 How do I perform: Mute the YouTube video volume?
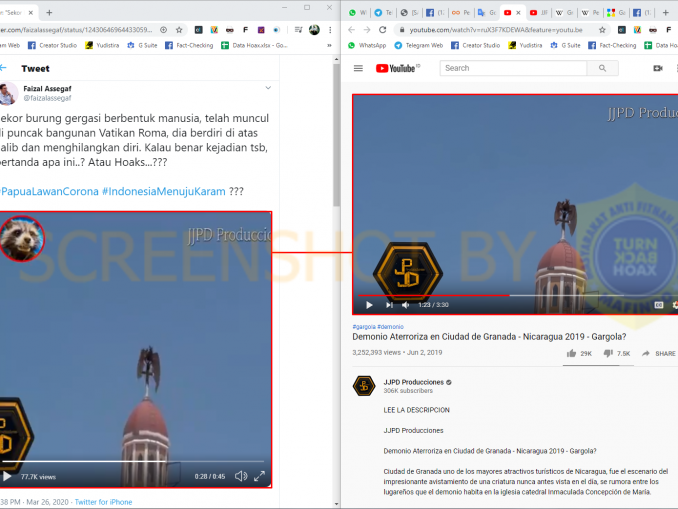click(405, 305)
